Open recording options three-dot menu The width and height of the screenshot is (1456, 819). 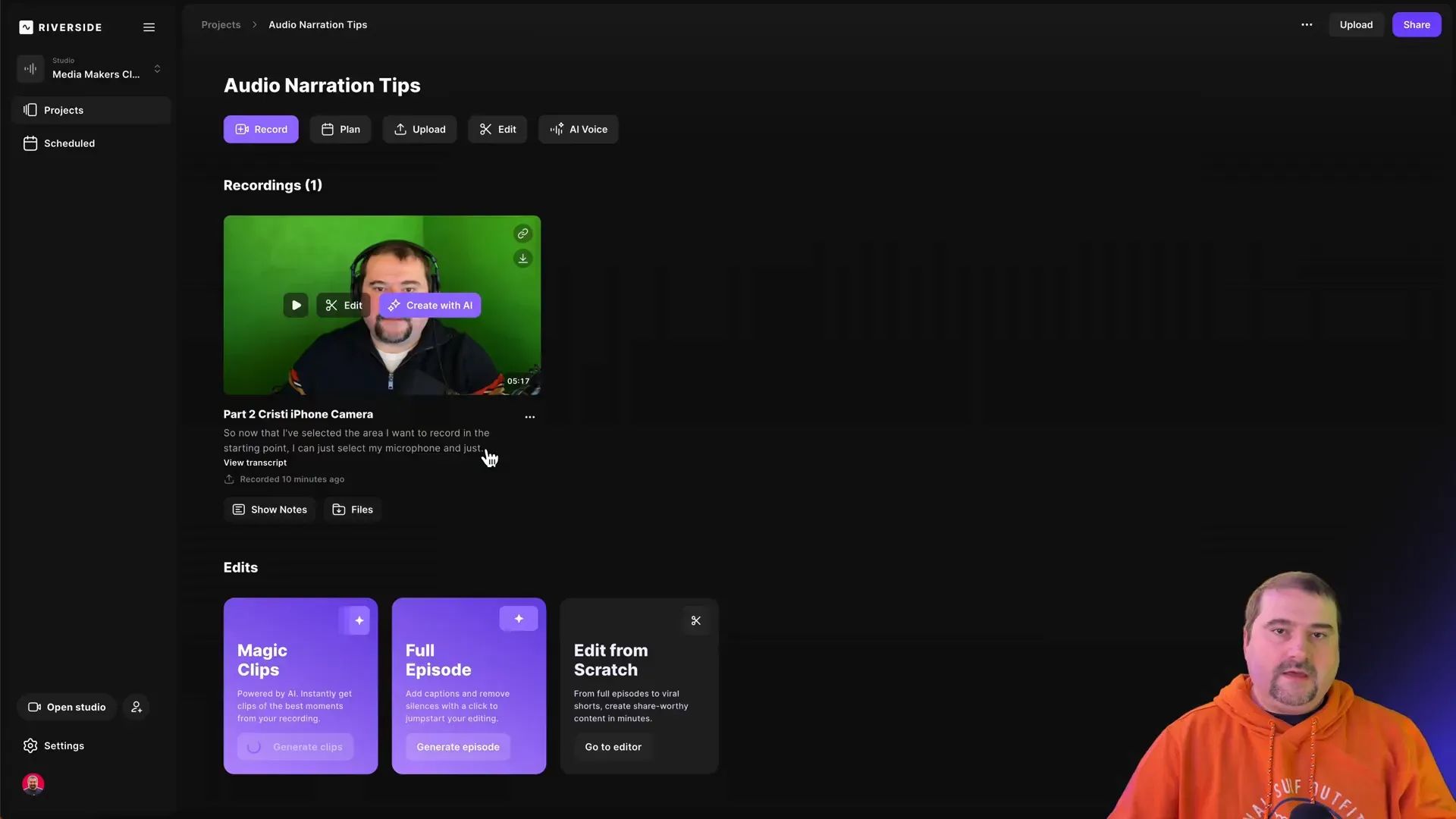click(529, 417)
